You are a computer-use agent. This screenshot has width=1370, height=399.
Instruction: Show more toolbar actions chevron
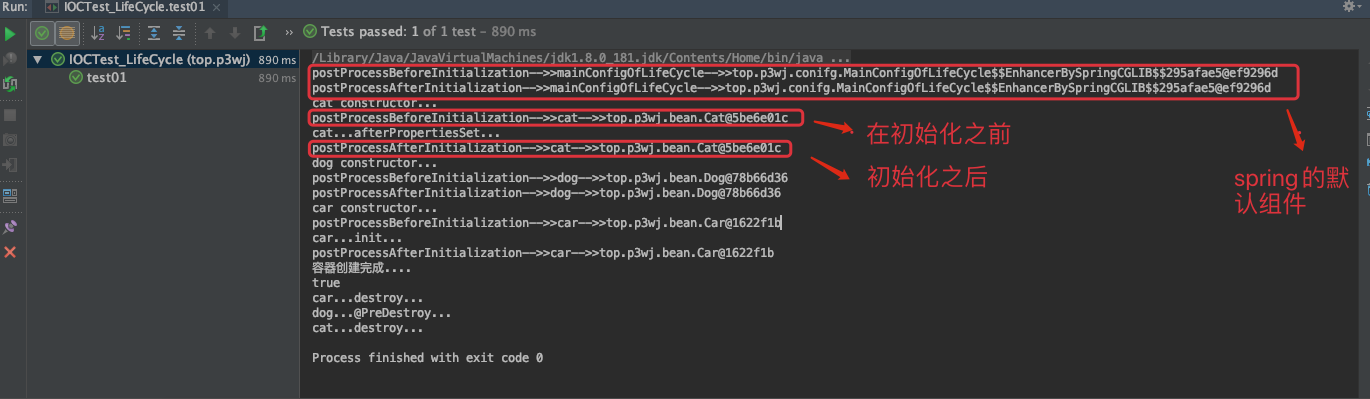[290, 33]
